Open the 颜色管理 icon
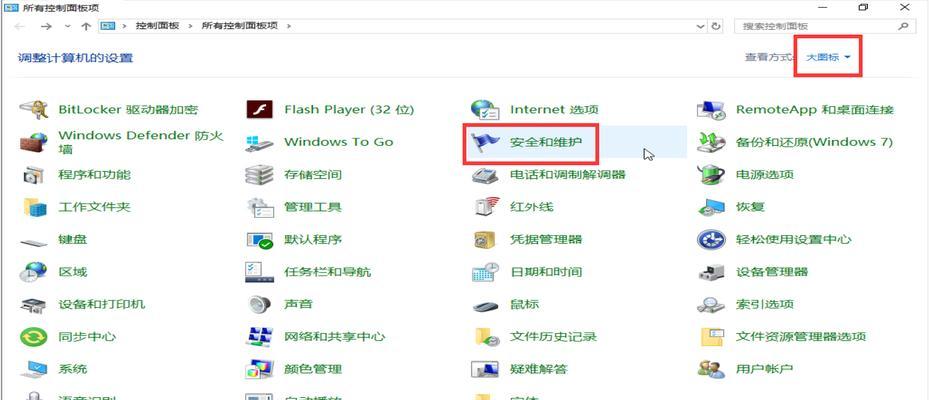Image resolution: width=929 pixels, height=400 pixels. point(259,369)
